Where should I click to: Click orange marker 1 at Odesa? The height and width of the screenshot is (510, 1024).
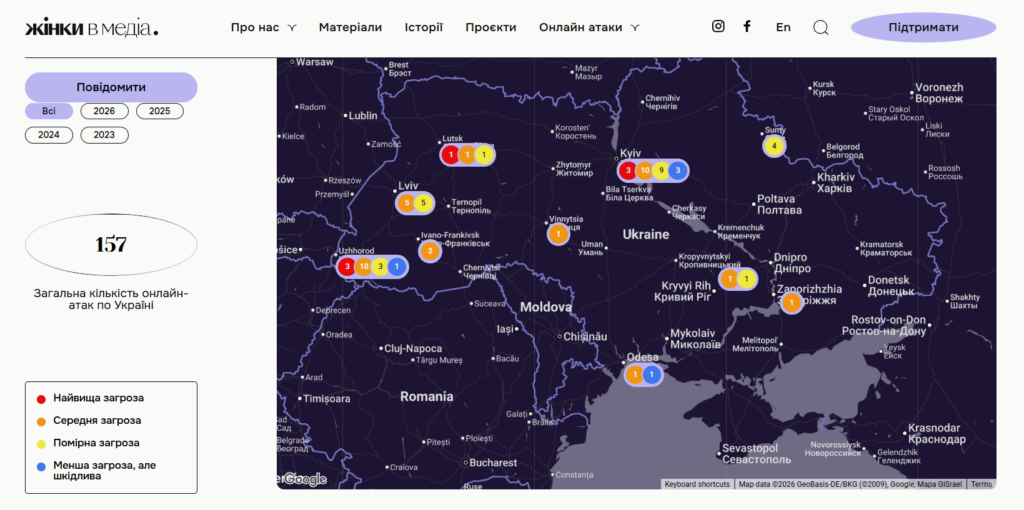(635, 375)
